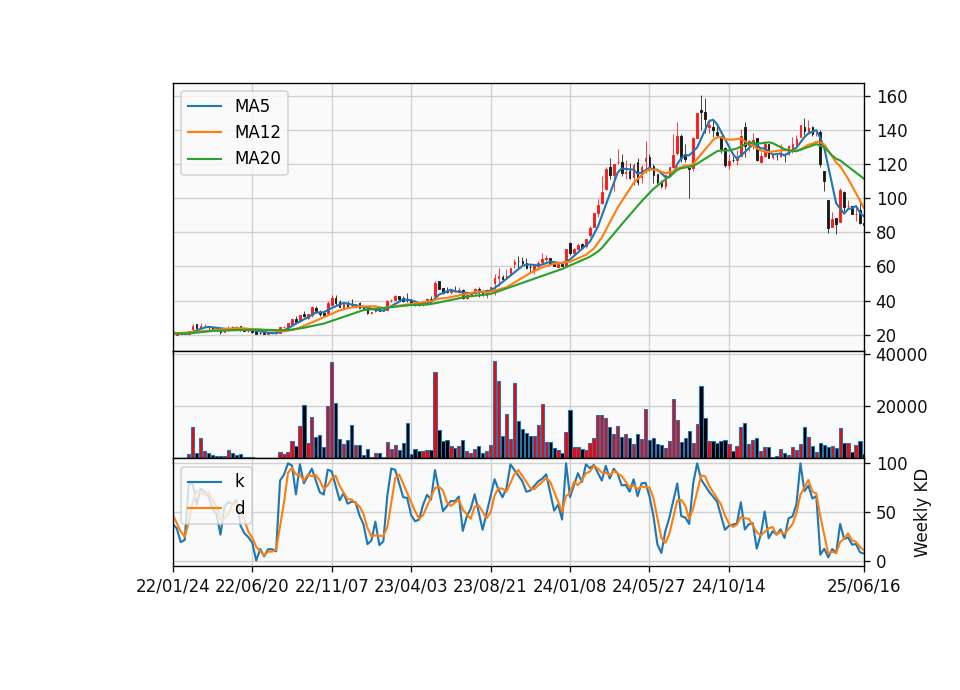Click the 100 price axis label in price panel
This screenshot has width=960, height=690.
tap(892, 199)
